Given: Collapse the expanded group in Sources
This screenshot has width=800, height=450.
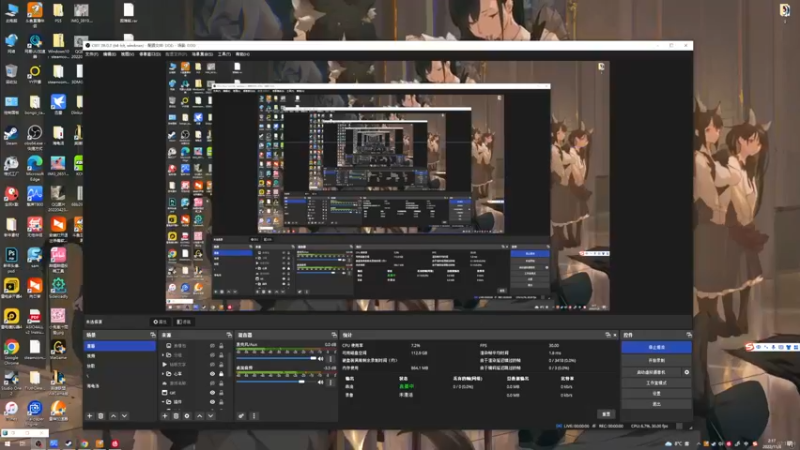Looking at the screenshot, I should coord(163,402).
